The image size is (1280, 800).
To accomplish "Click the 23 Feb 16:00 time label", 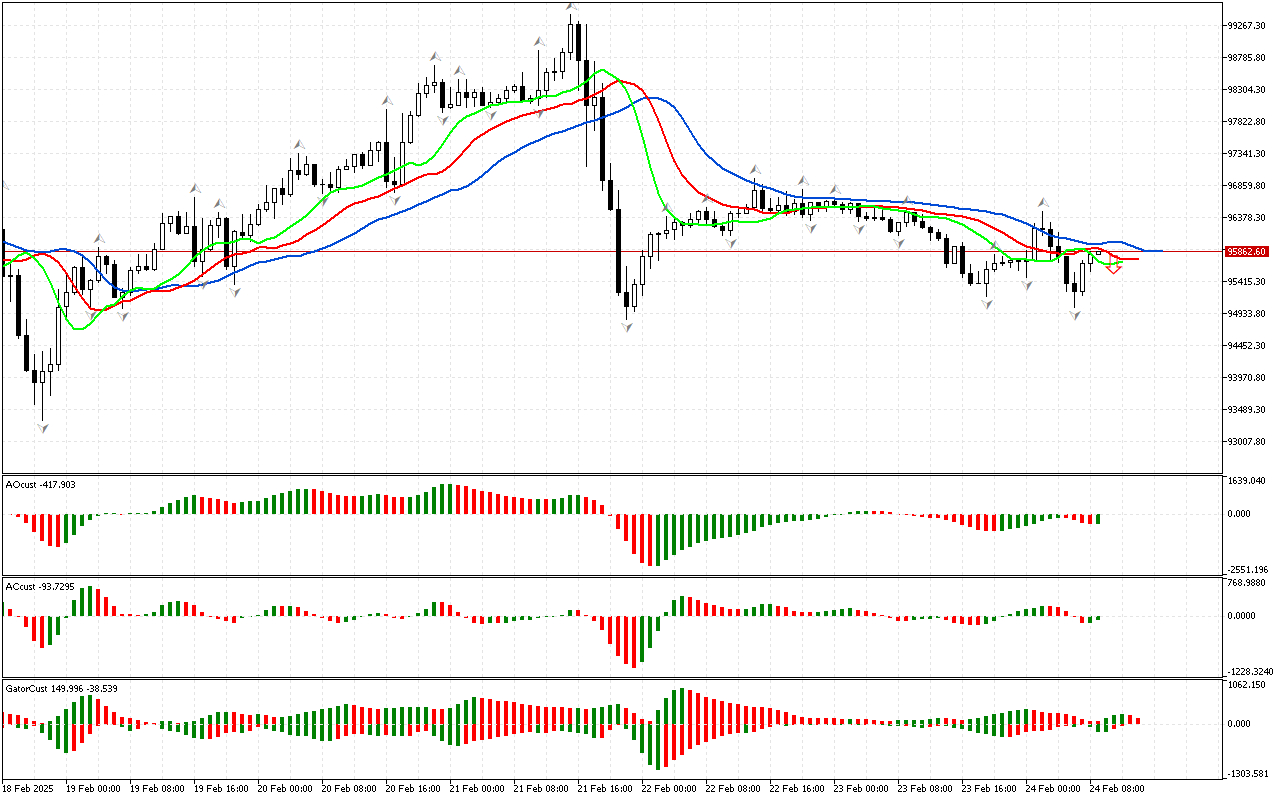I will (x=989, y=789).
